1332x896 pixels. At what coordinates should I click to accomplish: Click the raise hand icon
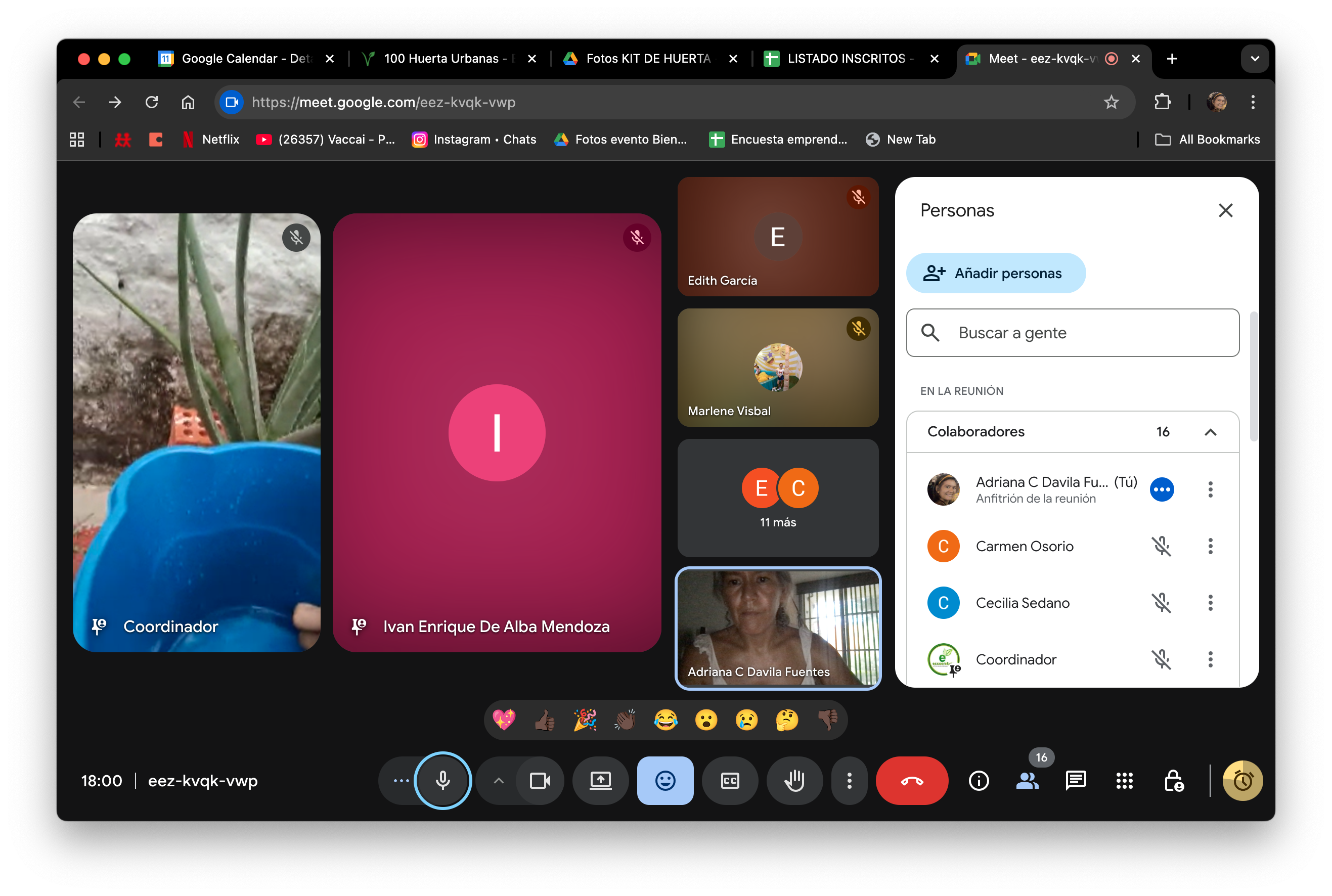(794, 781)
